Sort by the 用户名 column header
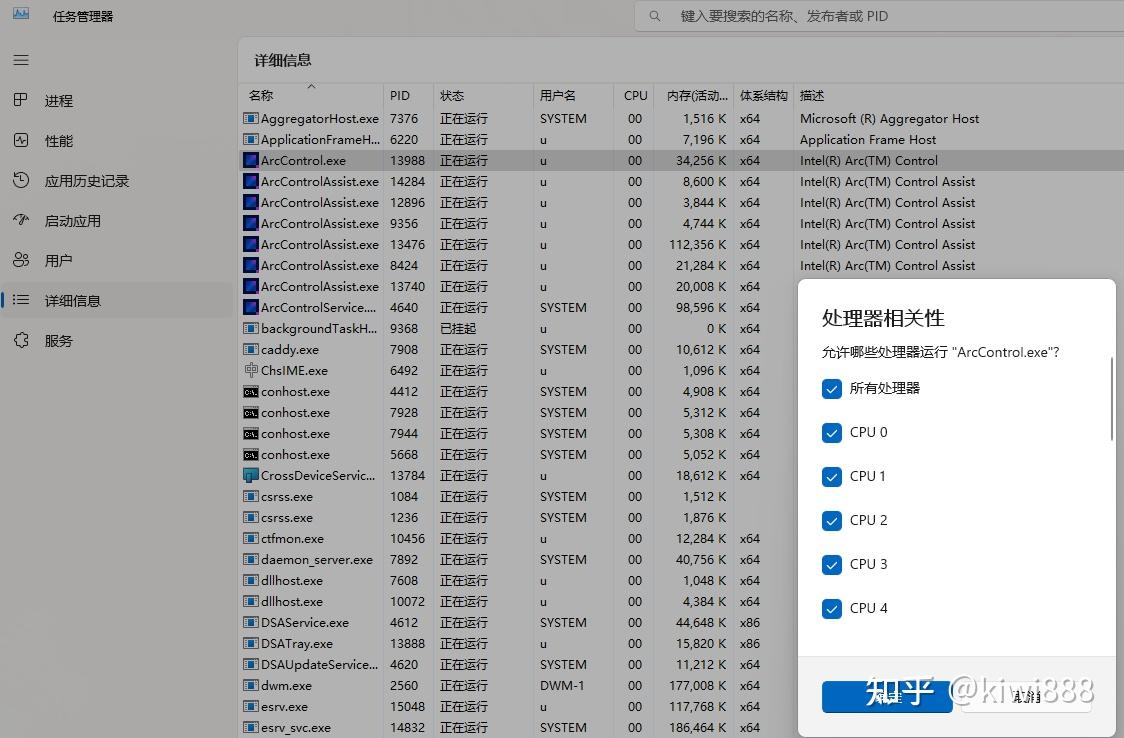1124x738 pixels. 573,95
